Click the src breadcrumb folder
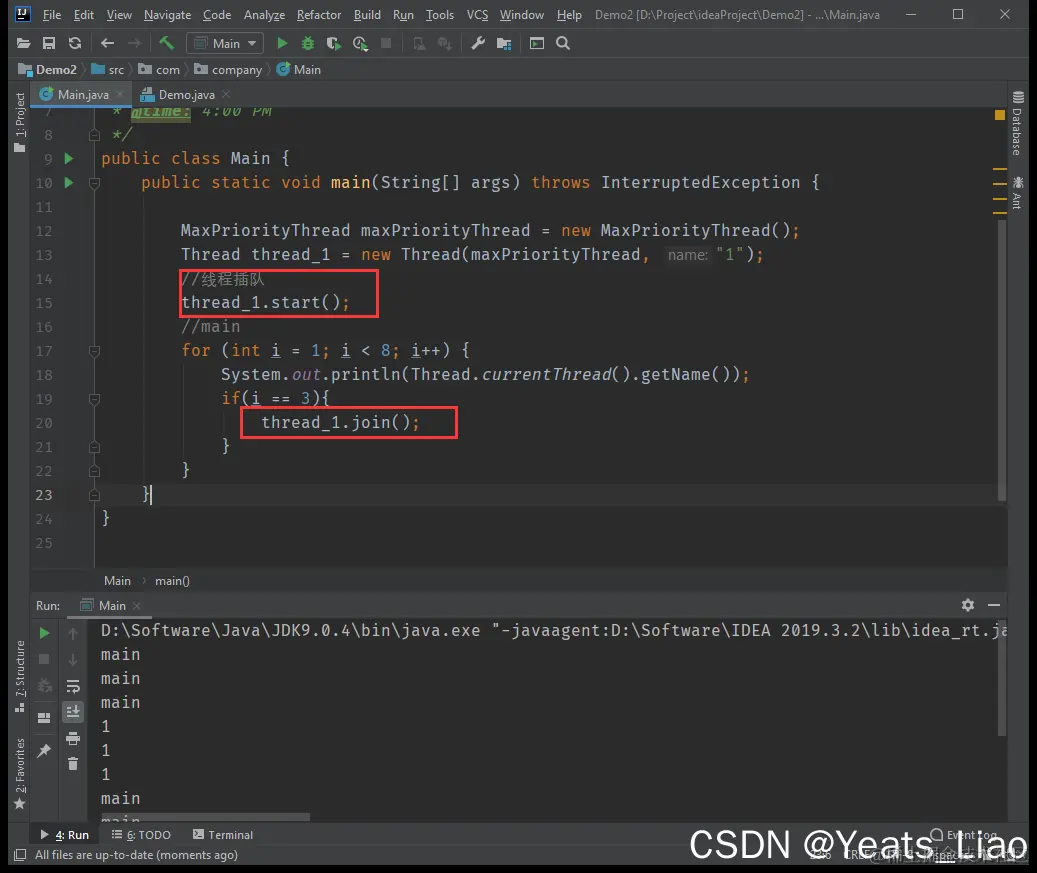Image resolution: width=1037 pixels, height=873 pixels. (108, 69)
